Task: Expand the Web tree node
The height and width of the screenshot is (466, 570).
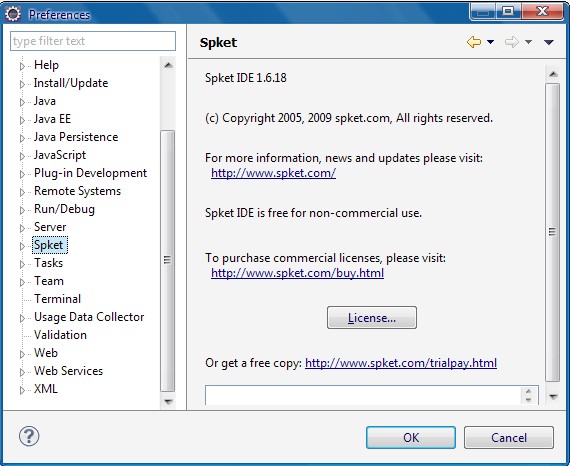Action: coord(22,354)
